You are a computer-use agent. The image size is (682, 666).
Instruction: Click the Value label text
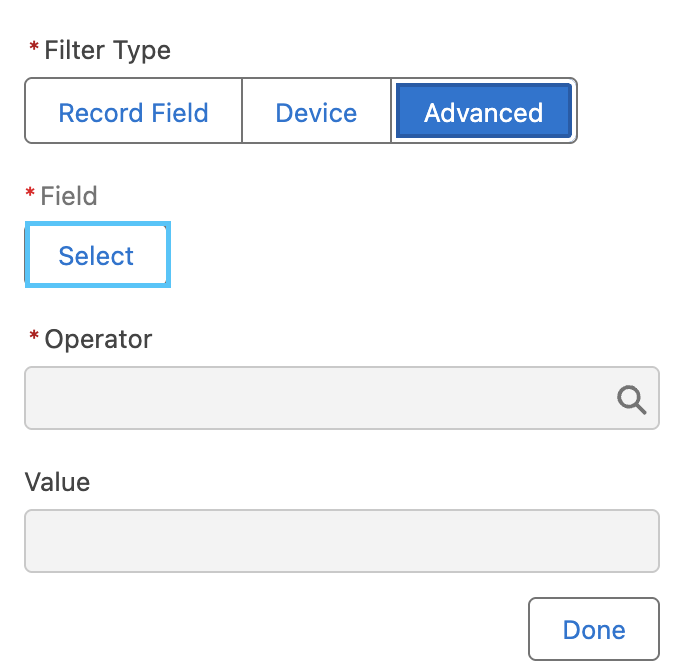click(57, 482)
